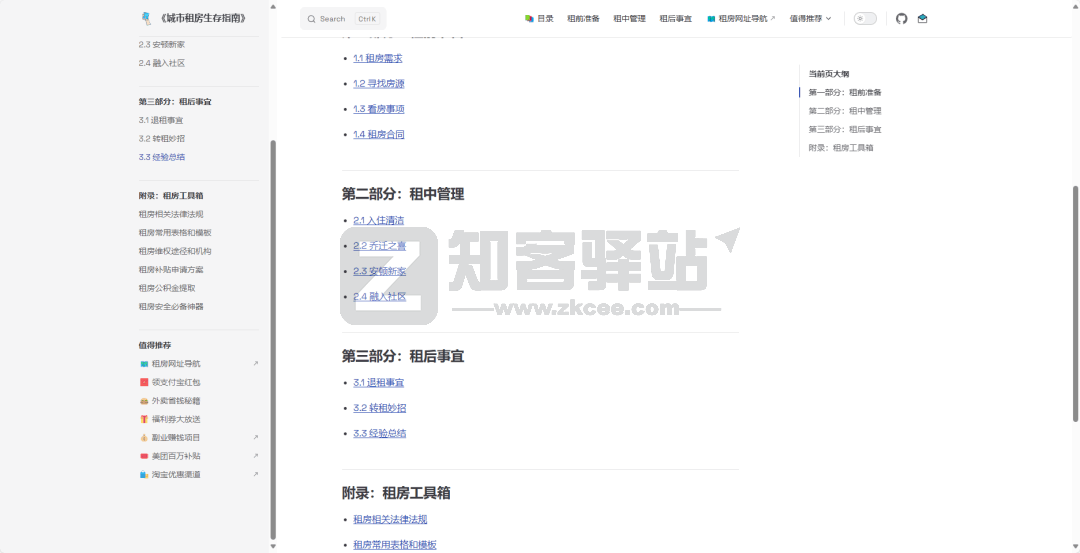
Task: Select 3.2 转租妙招 in the sidebar
Action: 162,138
